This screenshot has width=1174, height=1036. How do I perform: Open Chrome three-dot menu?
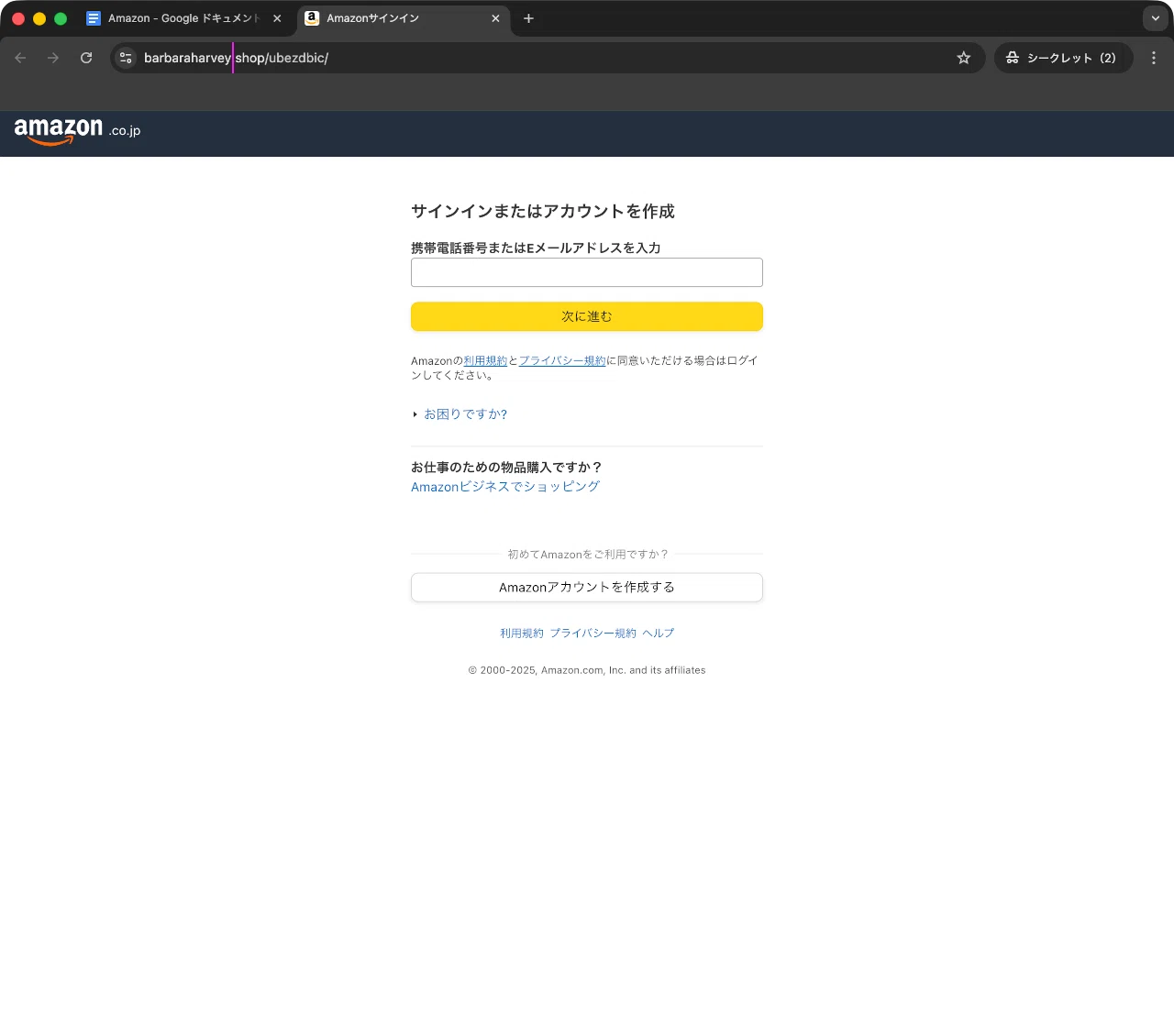pos(1154,58)
